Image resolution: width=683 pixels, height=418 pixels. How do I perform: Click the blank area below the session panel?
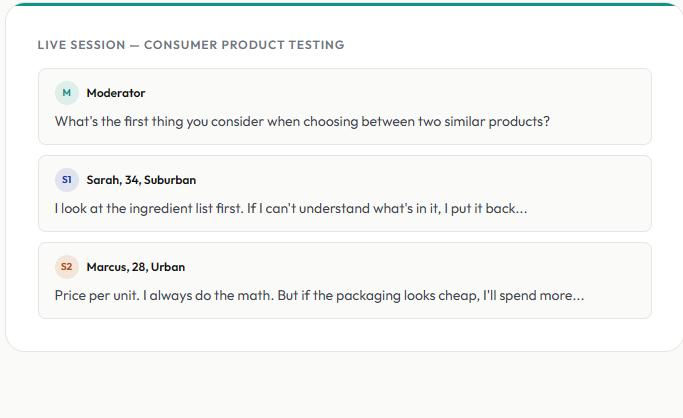point(341,385)
